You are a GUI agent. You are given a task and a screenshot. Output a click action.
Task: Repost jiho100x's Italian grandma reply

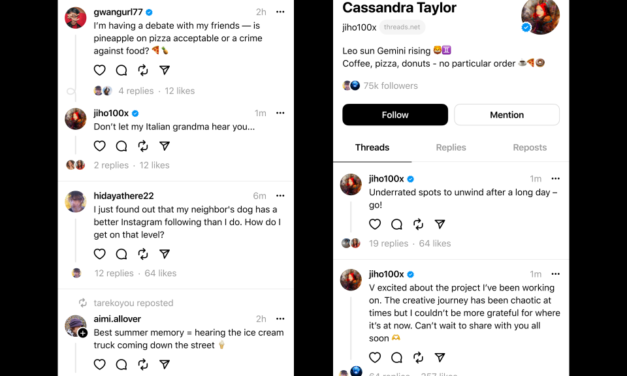point(143,146)
